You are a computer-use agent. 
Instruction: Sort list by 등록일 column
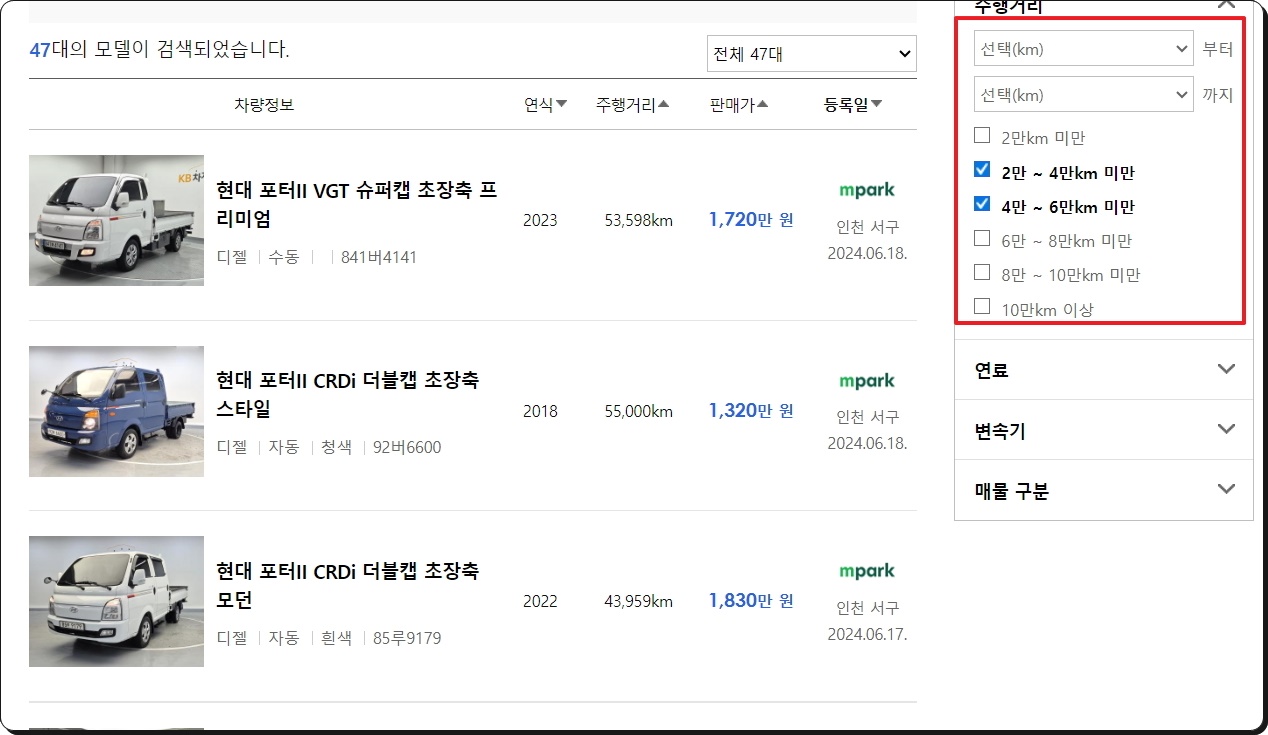tap(853, 105)
